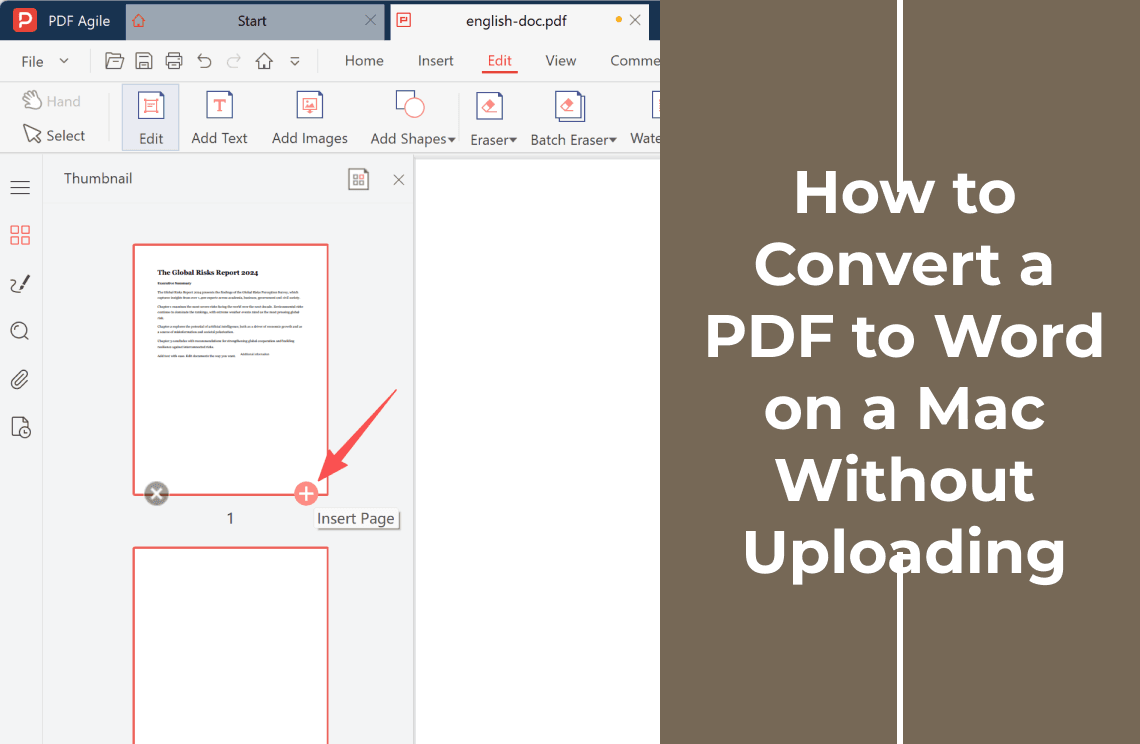
Task: Click the Thumbnail panel title
Action: 98,179
